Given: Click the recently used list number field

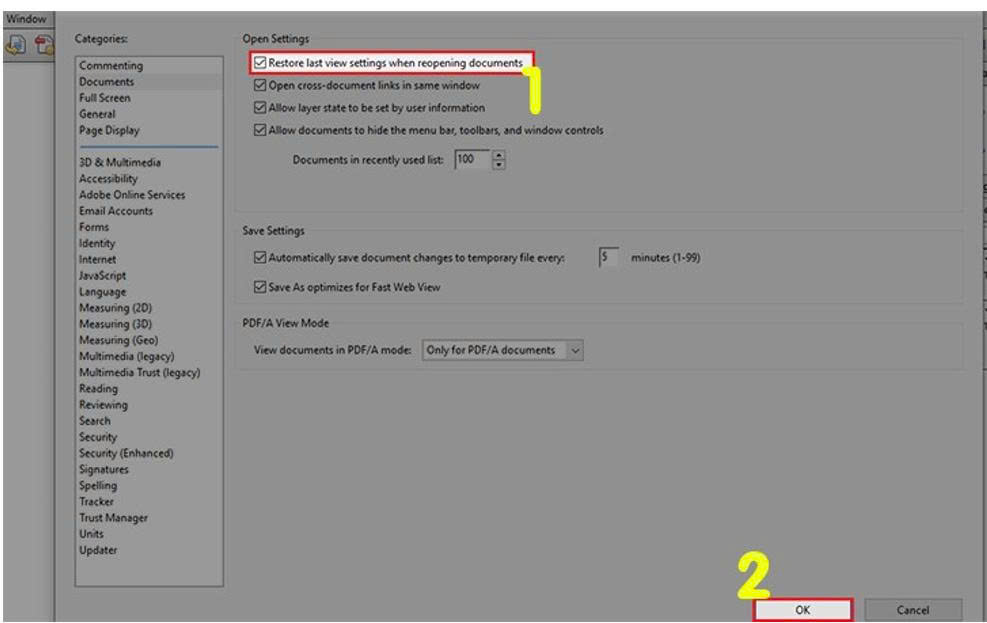Looking at the screenshot, I should pyautogui.click(x=473, y=160).
